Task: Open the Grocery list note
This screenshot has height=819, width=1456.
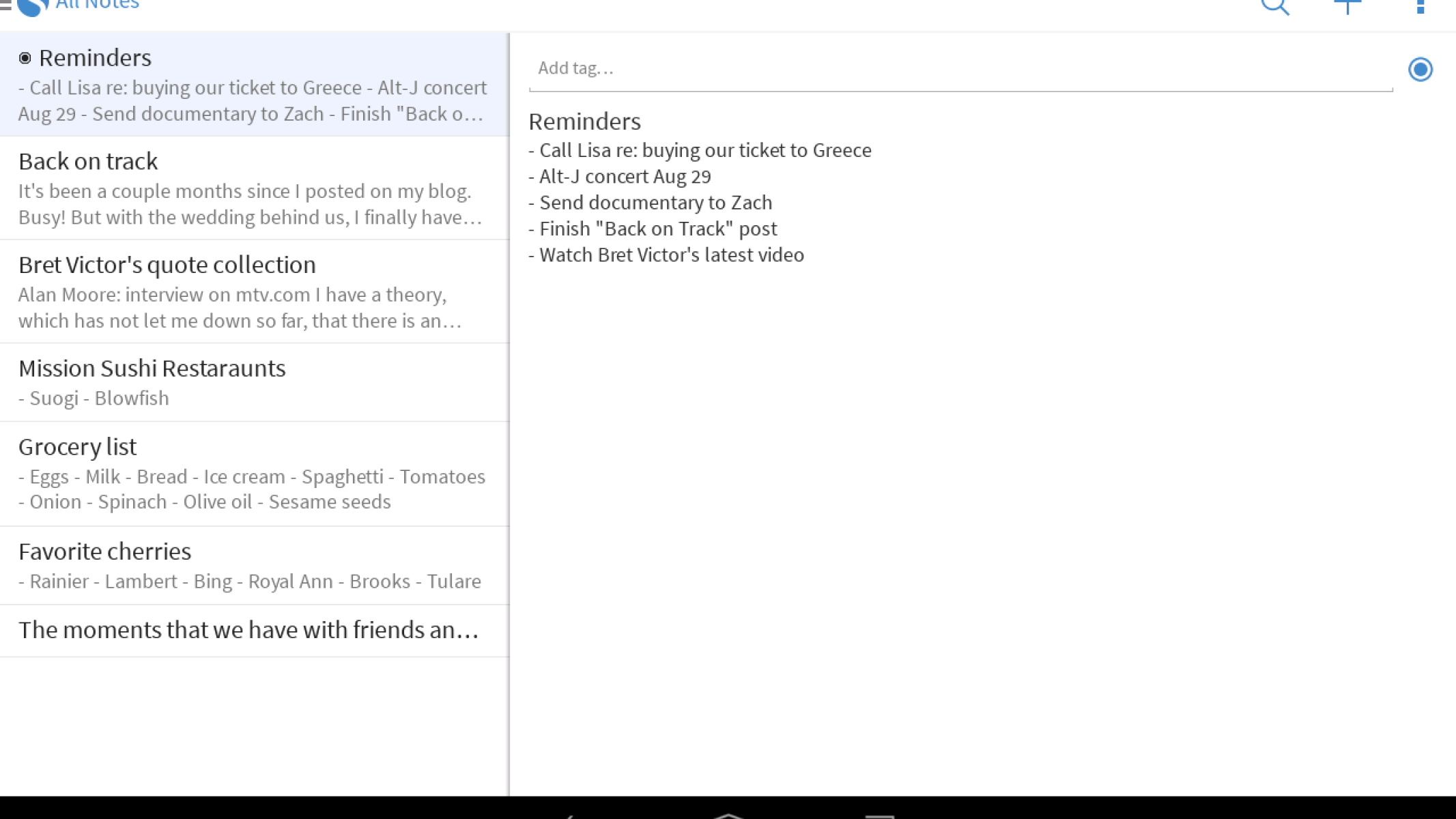Action: [x=254, y=474]
